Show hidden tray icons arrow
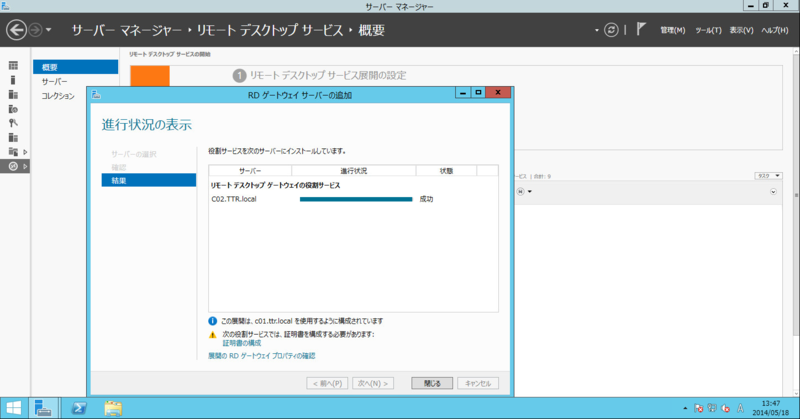Image resolution: width=800 pixels, height=419 pixels. 685,408
